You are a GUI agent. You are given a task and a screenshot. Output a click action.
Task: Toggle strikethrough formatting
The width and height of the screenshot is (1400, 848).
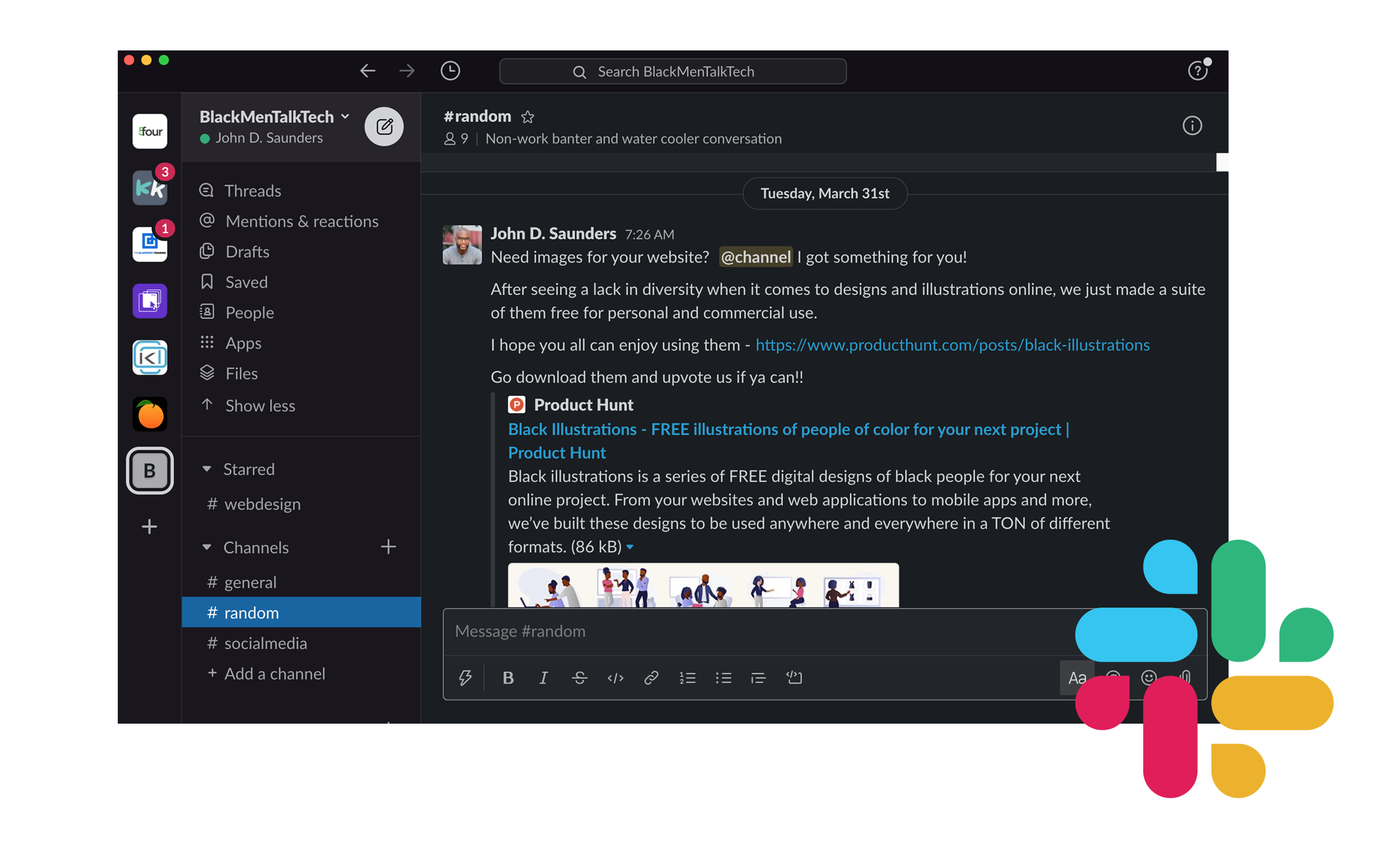click(579, 678)
